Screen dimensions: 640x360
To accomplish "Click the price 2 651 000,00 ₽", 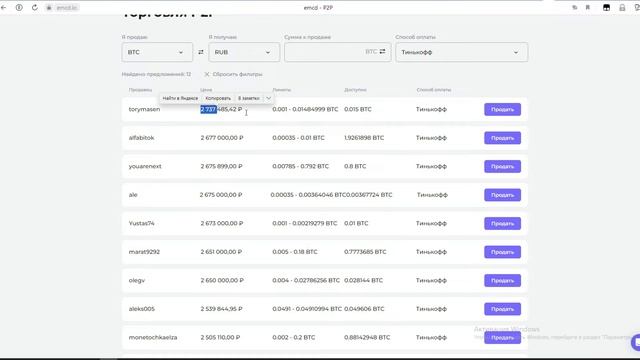I will click(x=221, y=252).
